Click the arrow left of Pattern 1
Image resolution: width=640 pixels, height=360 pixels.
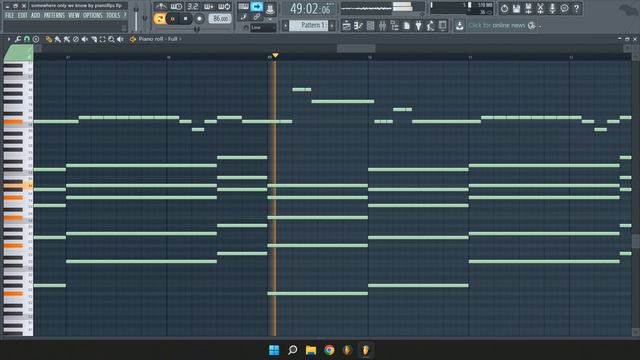coord(285,26)
